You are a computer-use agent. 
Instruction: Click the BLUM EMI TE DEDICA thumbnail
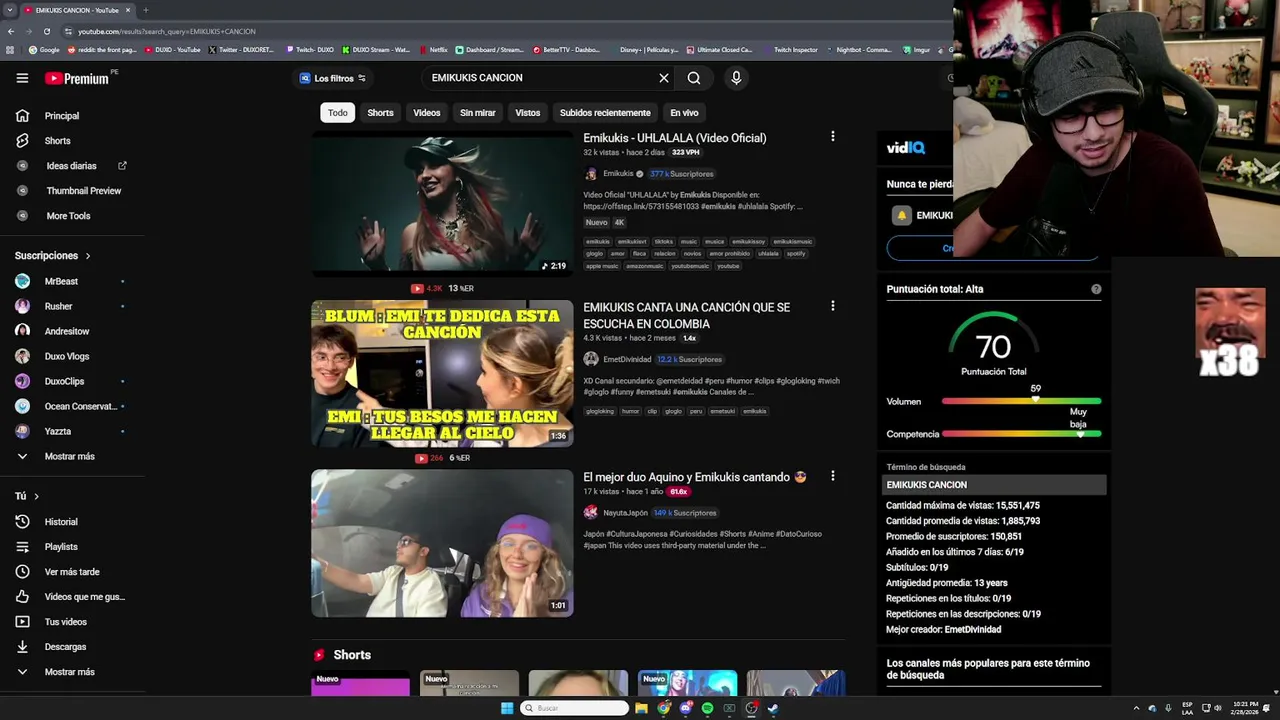tap(442, 373)
